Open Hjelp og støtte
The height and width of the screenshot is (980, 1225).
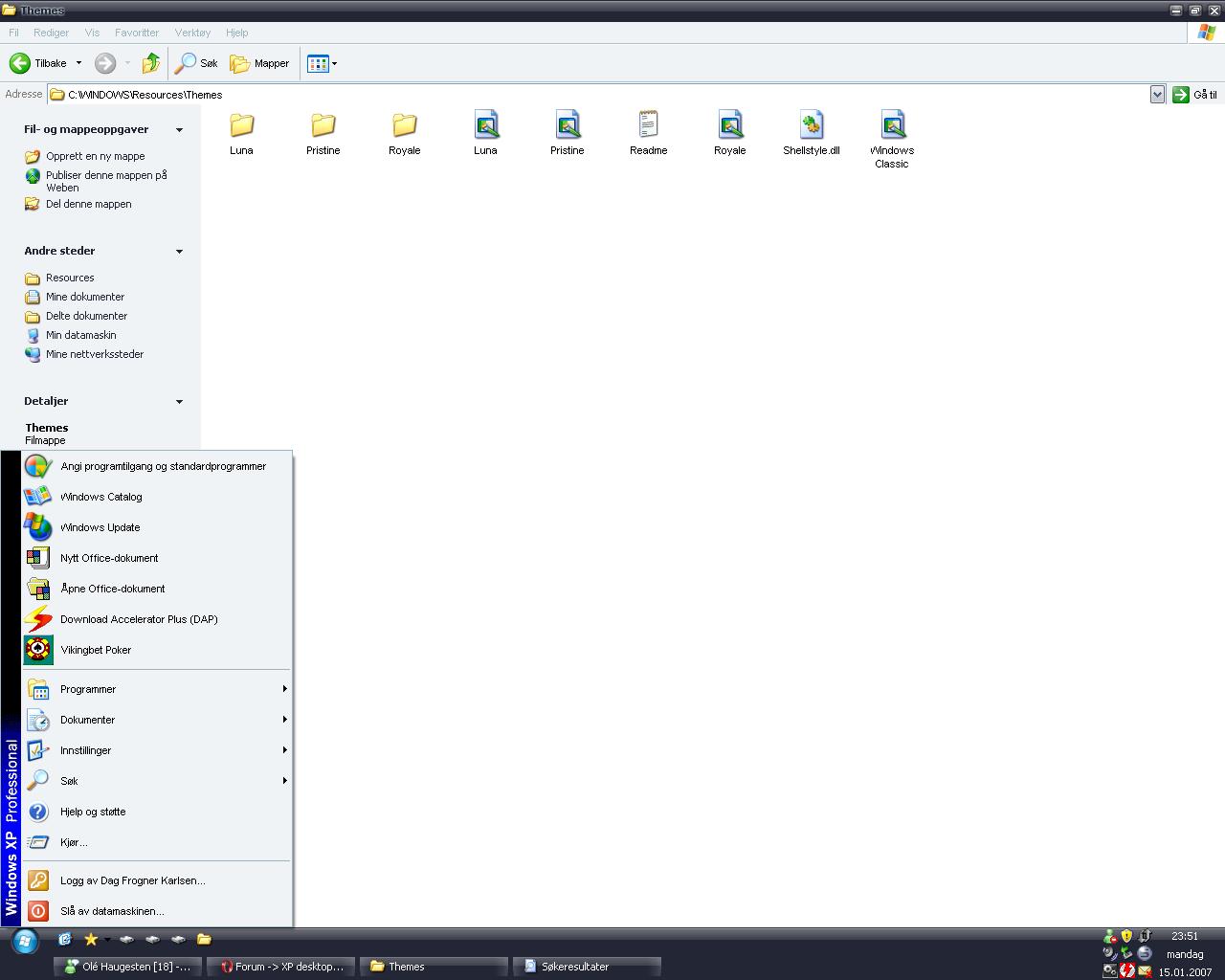pyautogui.click(x=157, y=812)
